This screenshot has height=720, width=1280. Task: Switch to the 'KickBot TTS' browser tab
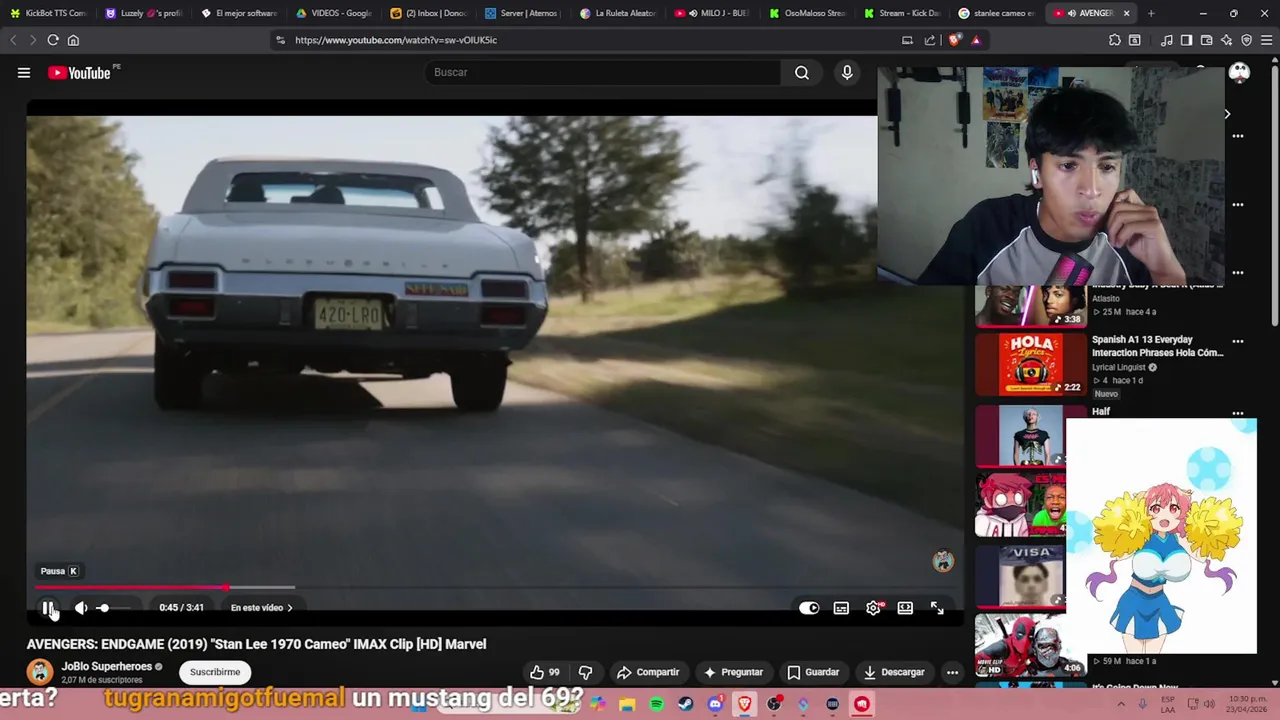coord(48,13)
